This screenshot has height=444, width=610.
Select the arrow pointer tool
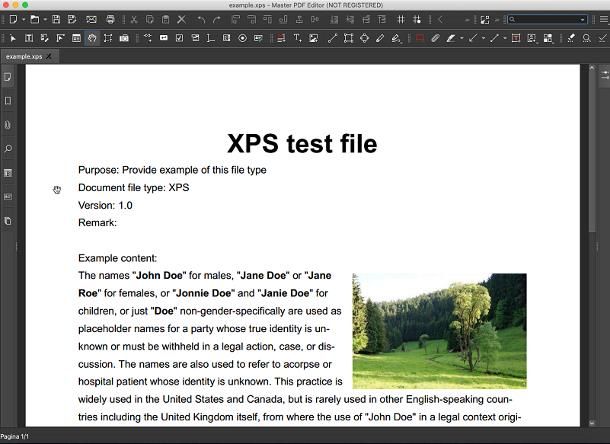13,38
